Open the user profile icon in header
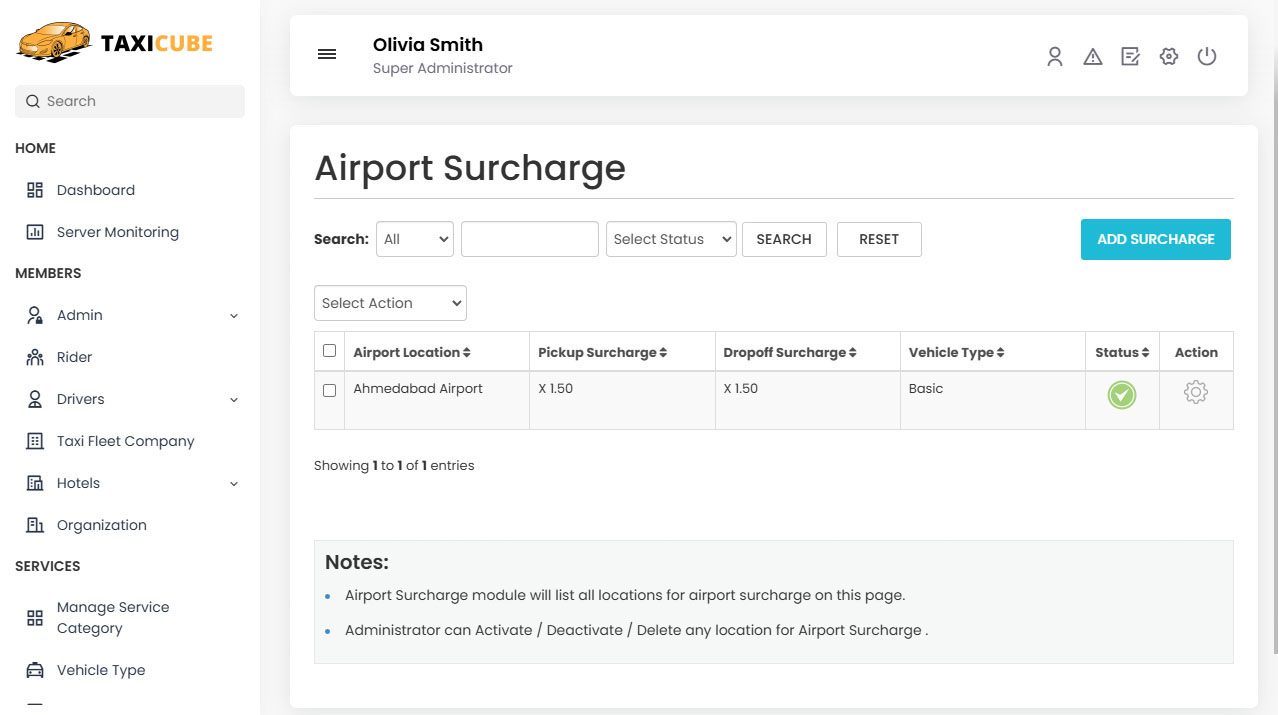 [1054, 57]
